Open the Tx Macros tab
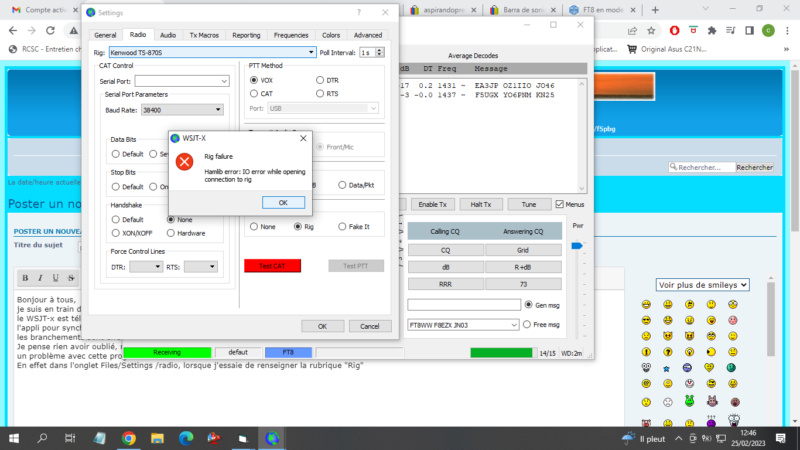The width and height of the screenshot is (800, 450). tap(204, 35)
